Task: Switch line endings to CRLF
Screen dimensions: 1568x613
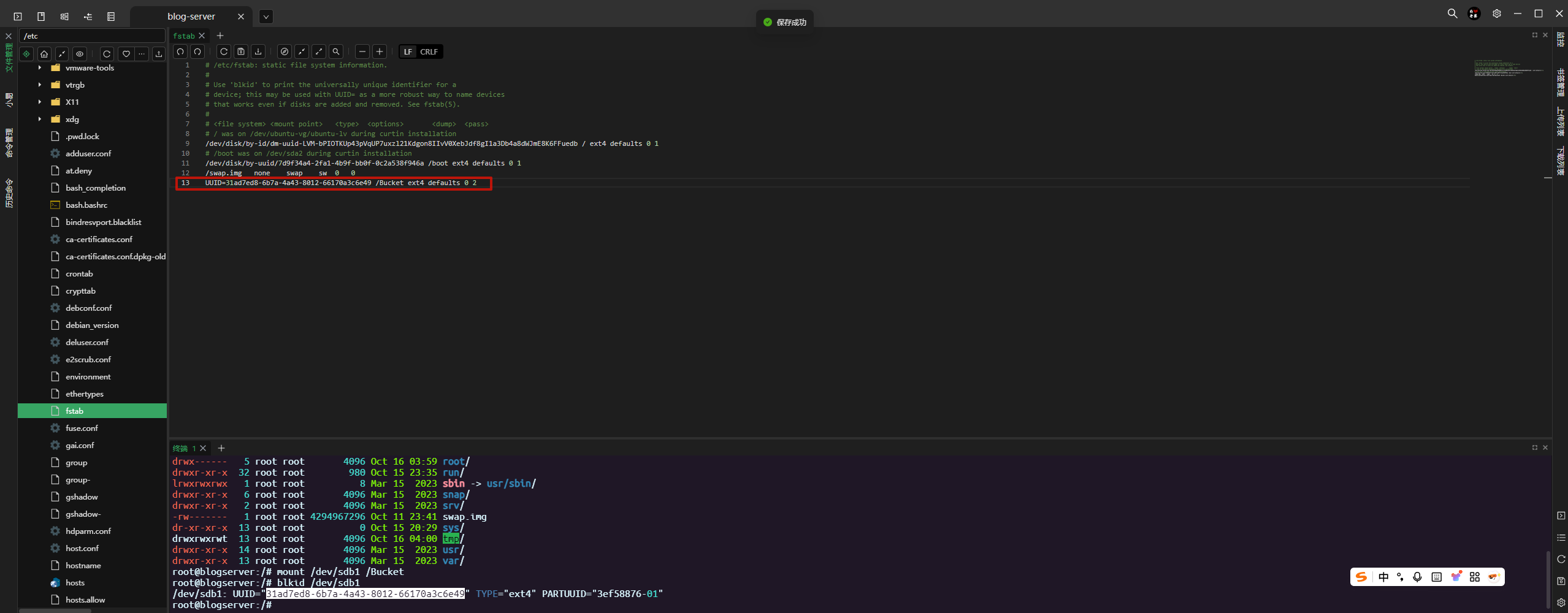Action: (x=429, y=51)
